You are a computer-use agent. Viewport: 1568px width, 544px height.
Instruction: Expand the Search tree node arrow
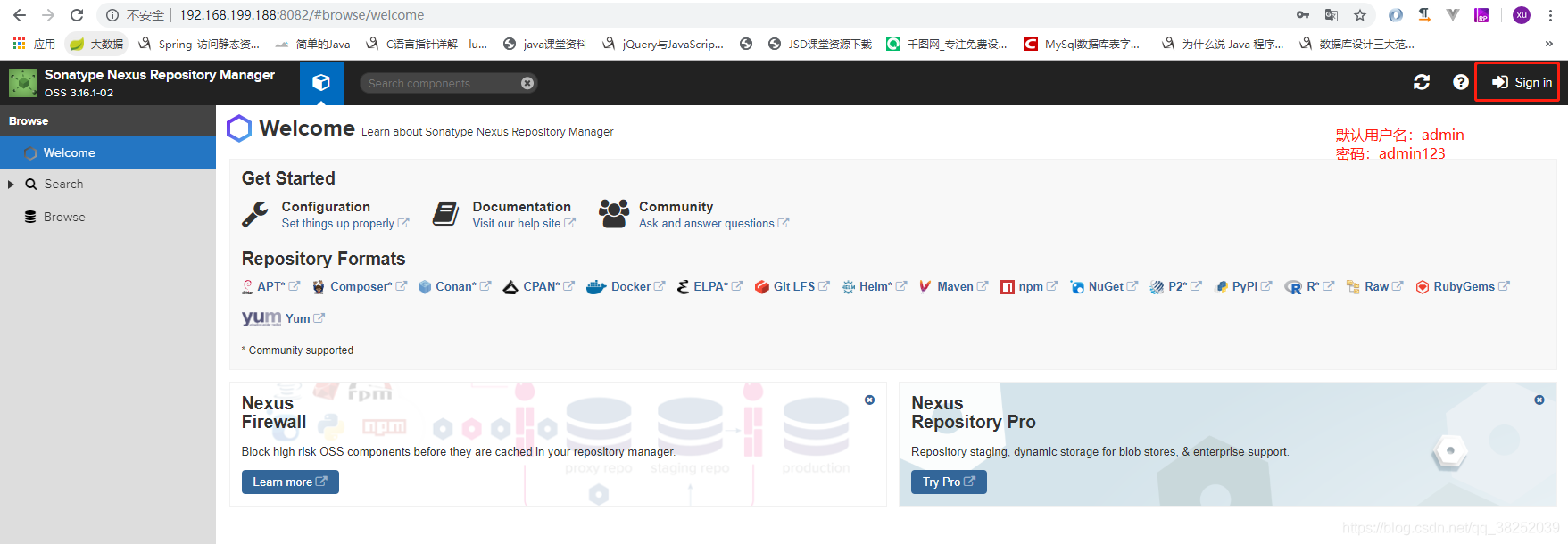11,185
